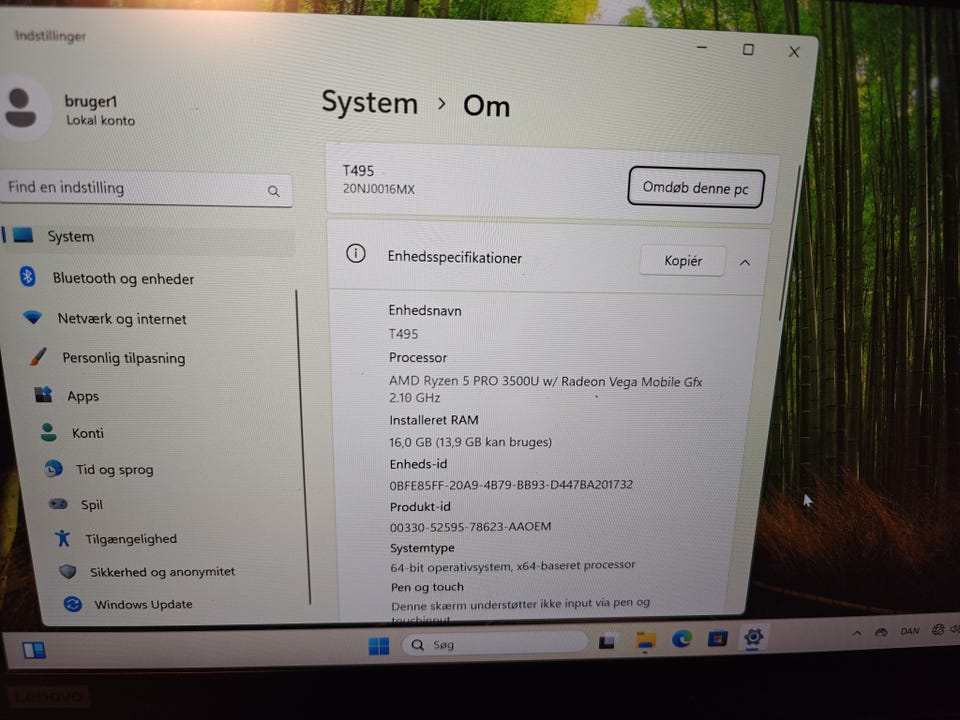Open Microsoft Store from taskbar
This screenshot has height=720, width=960.
717,639
